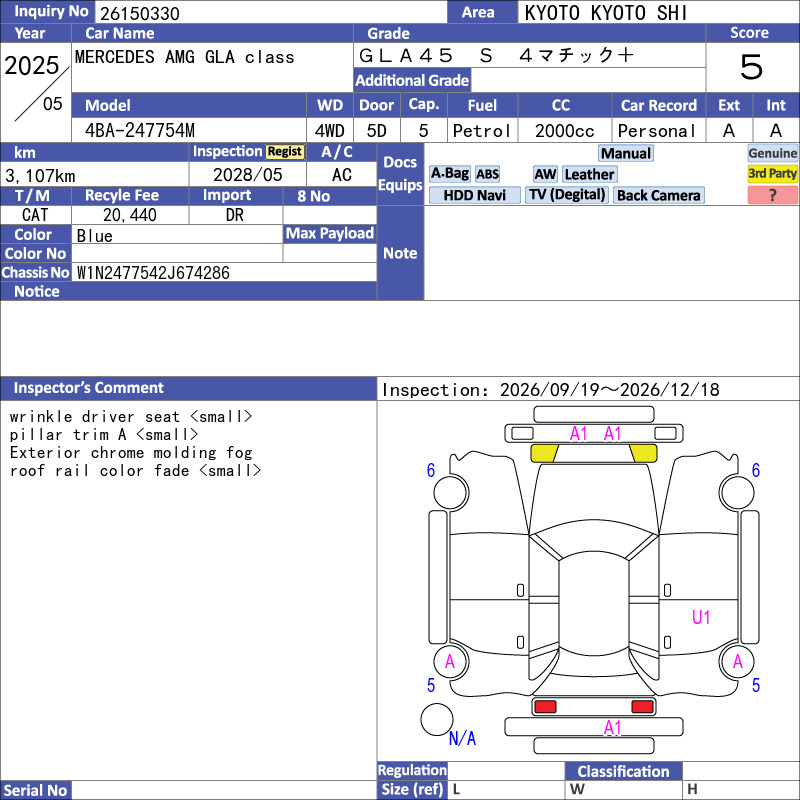Click the TV (Degital) badge
The width and height of the screenshot is (800, 800).
pos(566,195)
